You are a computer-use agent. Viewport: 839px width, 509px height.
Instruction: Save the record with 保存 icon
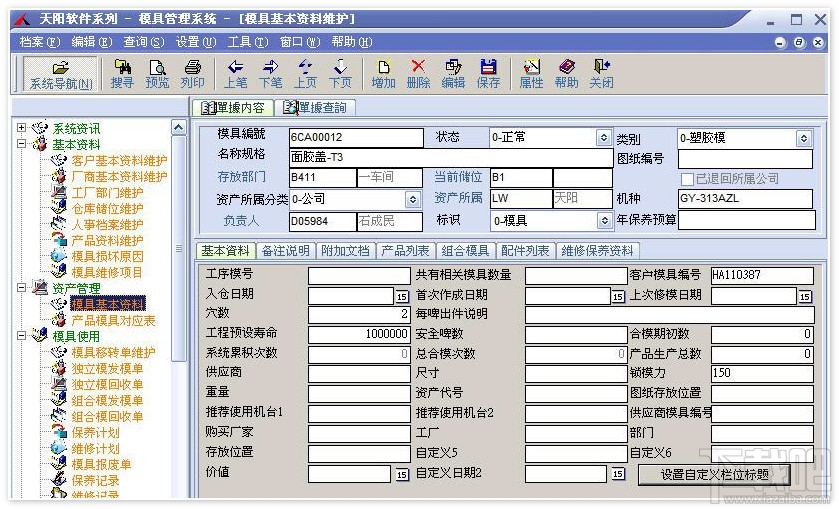[488, 74]
